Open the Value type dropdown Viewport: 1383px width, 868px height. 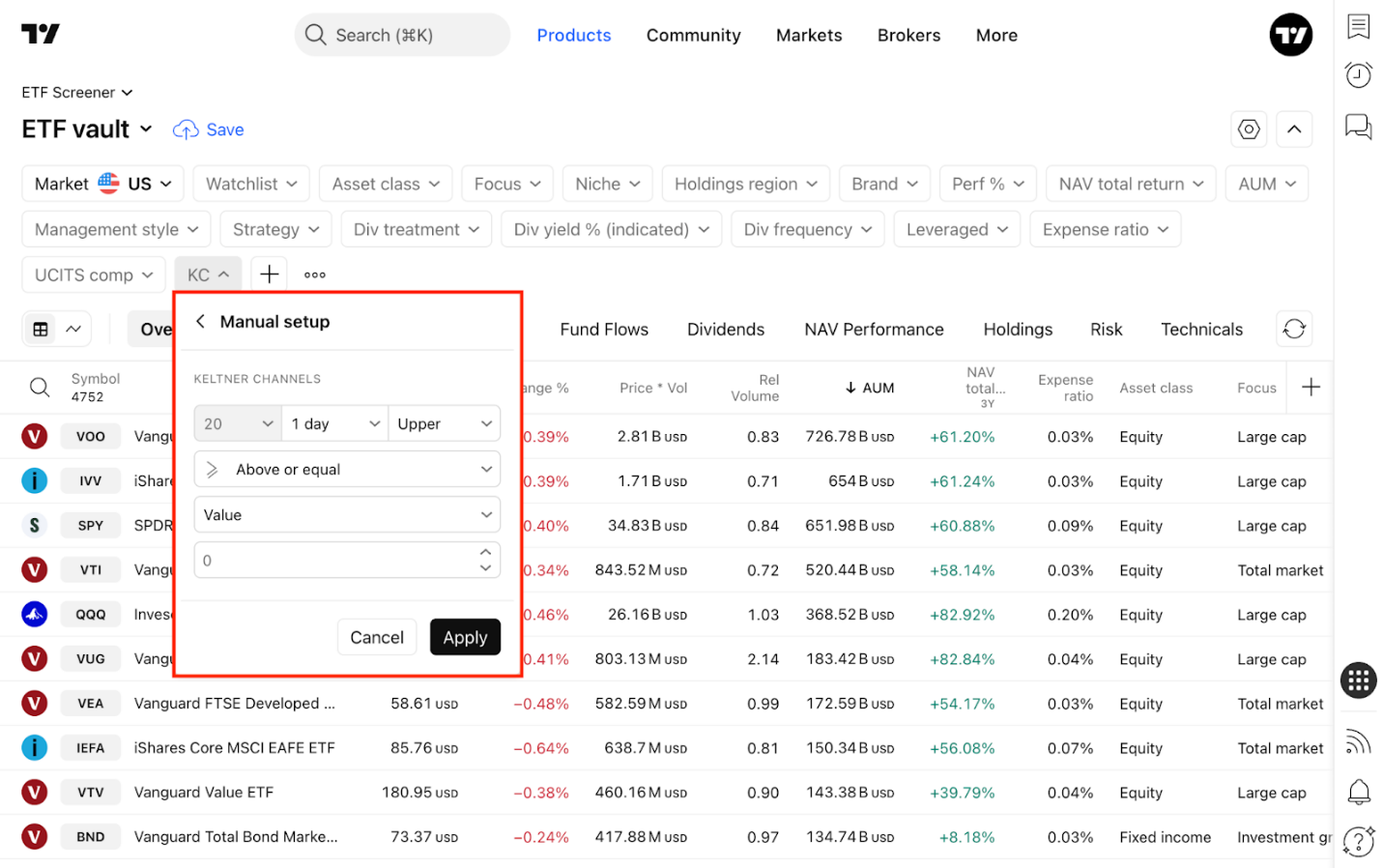(347, 514)
